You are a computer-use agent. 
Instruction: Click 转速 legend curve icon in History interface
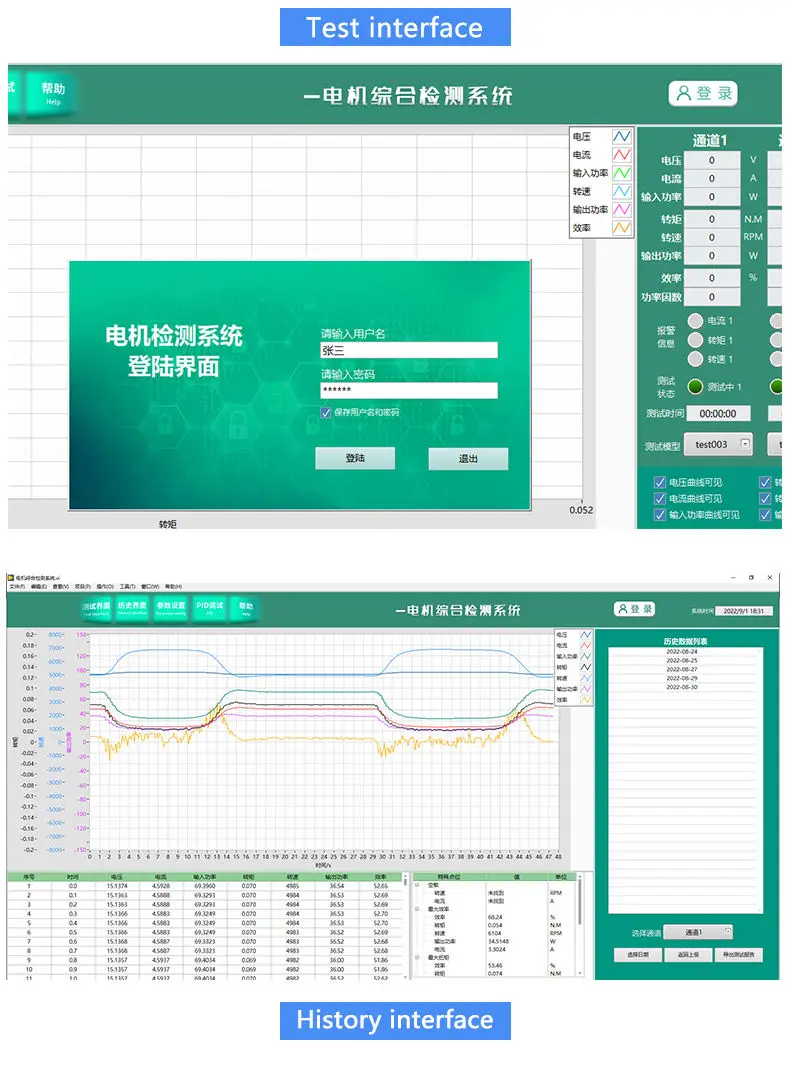point(585,678)
